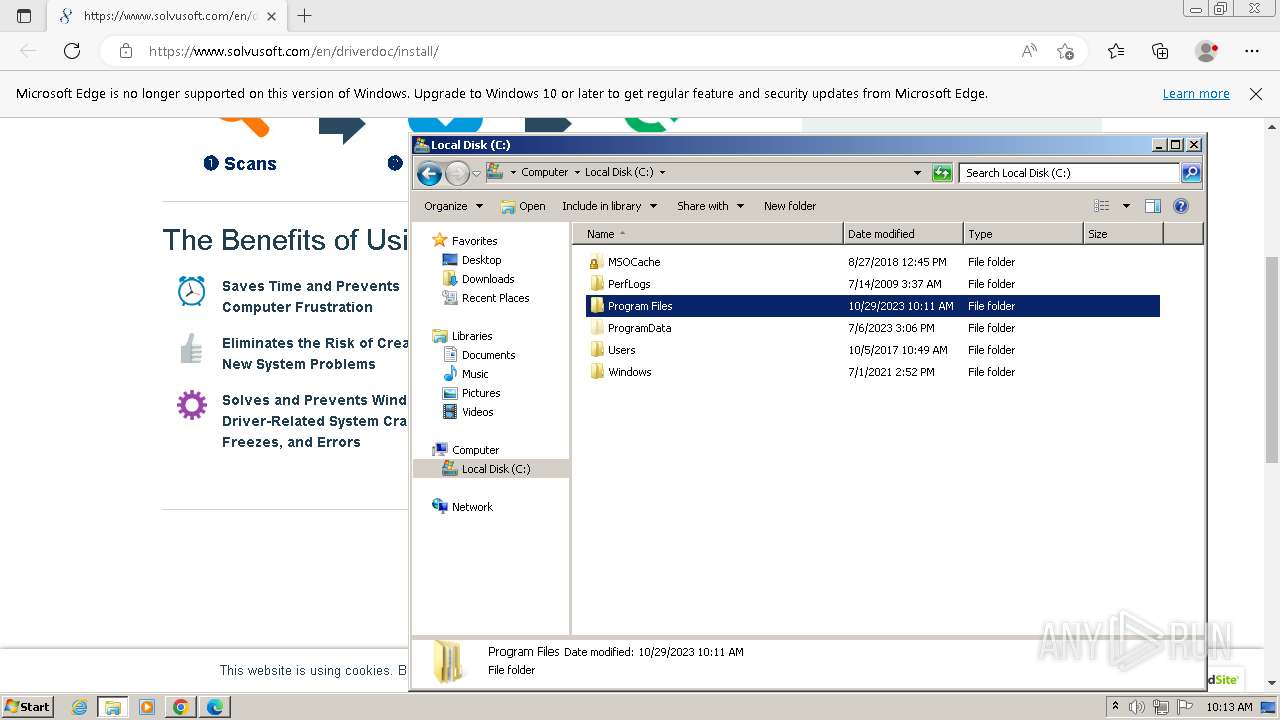This screenshot has height=720, width=1280.
Task: Click the Learn more link
Action: [x=1196, y=94]
